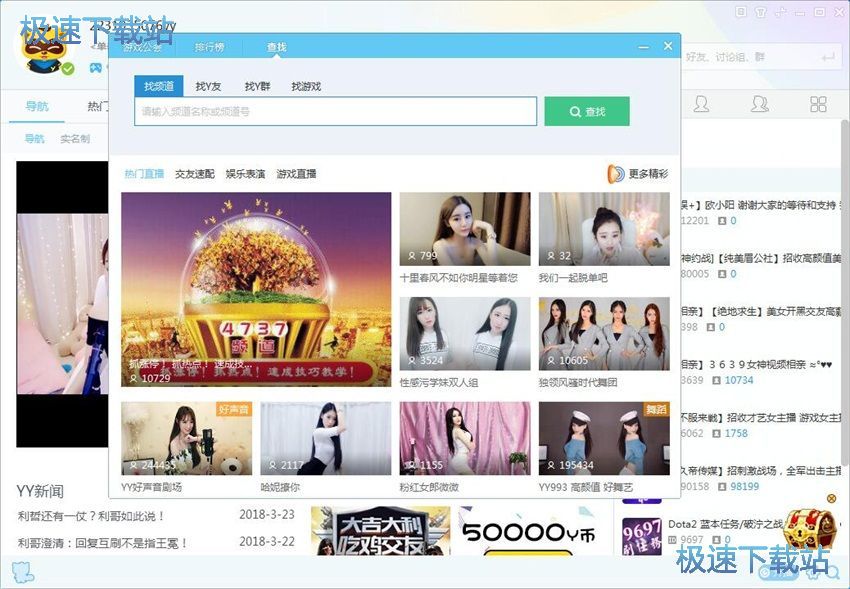Click the 更多精彩 play logo icon

(616, 174)
